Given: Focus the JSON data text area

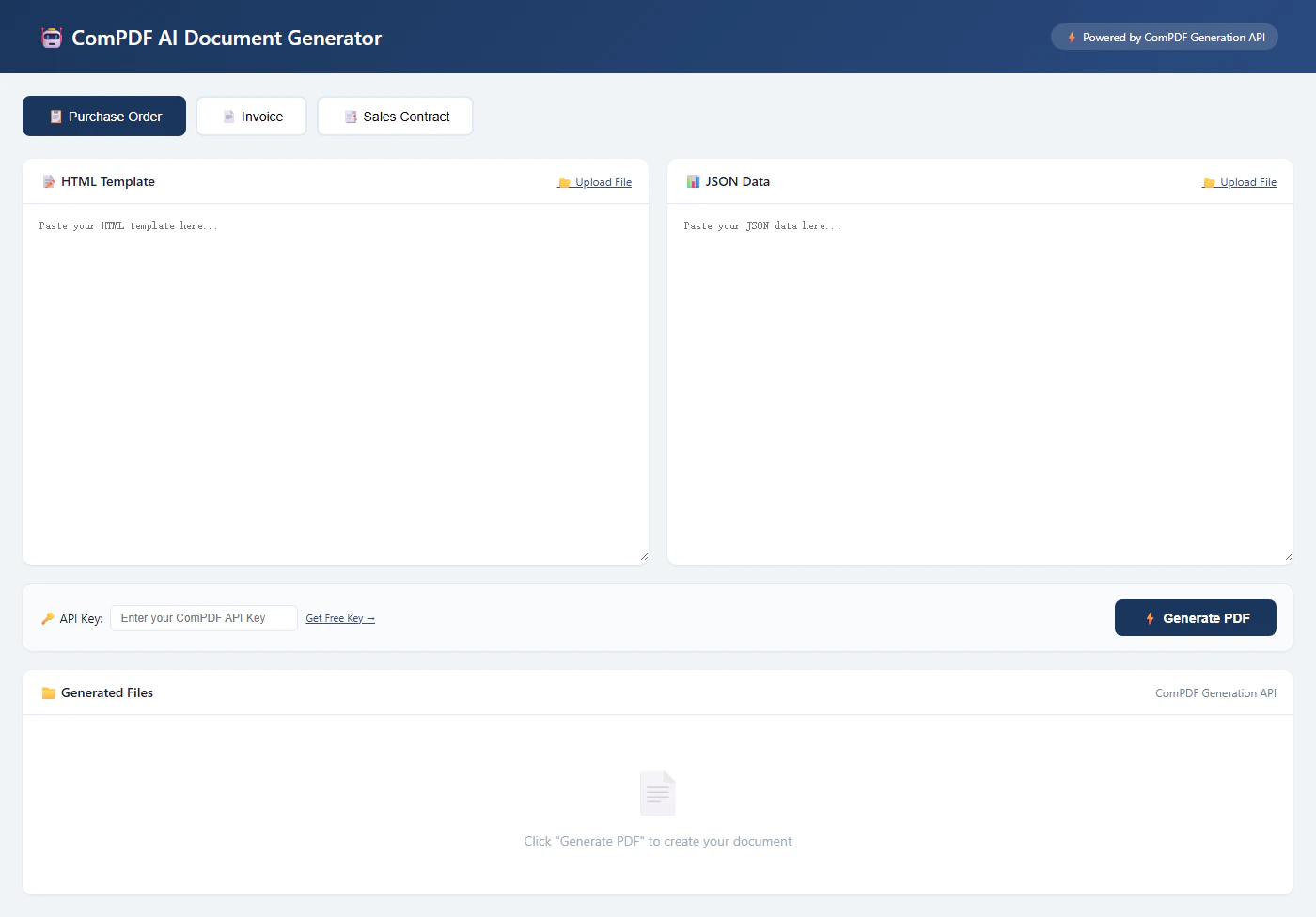Looking at the screenshot, I should pyautogui.click(x=980, y=384).
